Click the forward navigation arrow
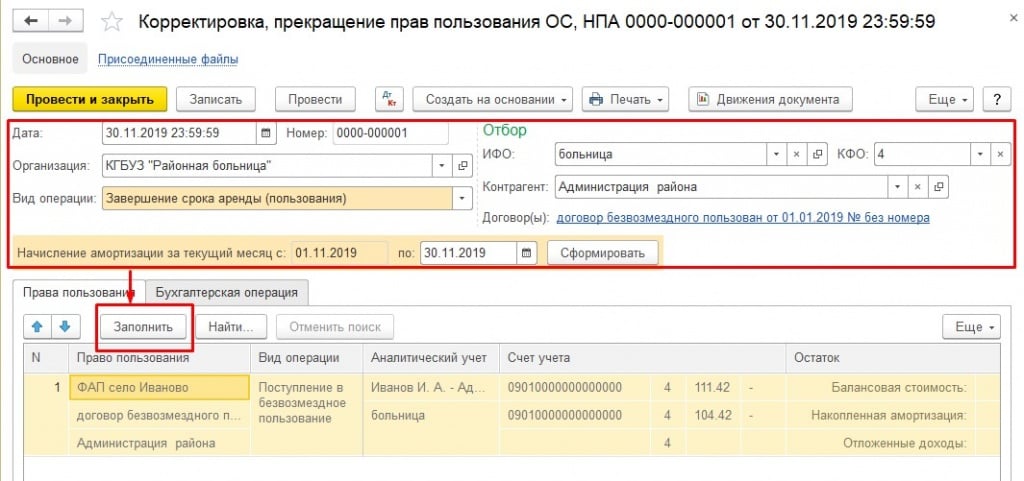Screen dimensions: 1024x481 tap(64, 21)
